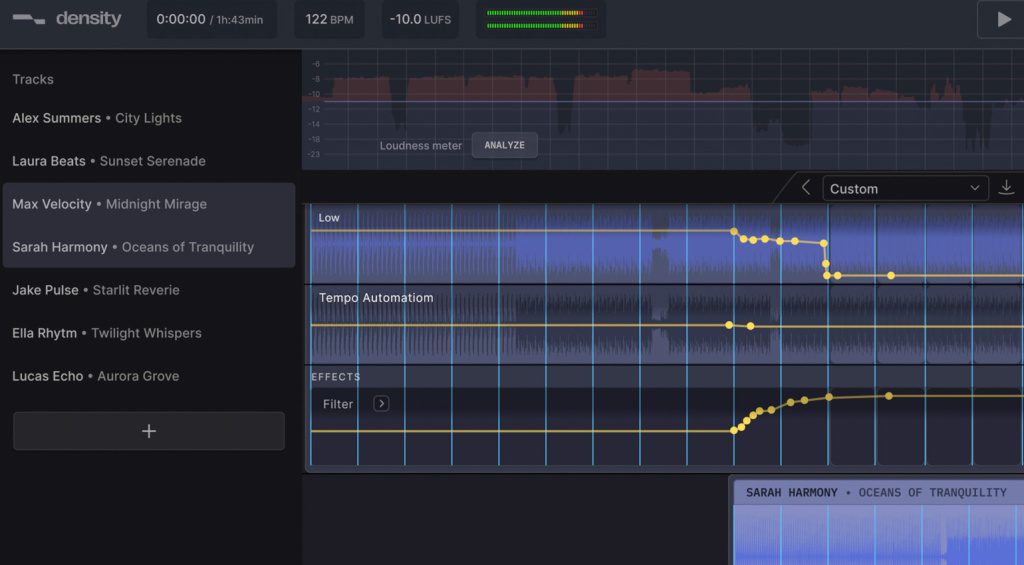Open Jake Pulse Starlit Reverie track
1024x565 pixels.
pyautogui.click(x=96, y=290)
